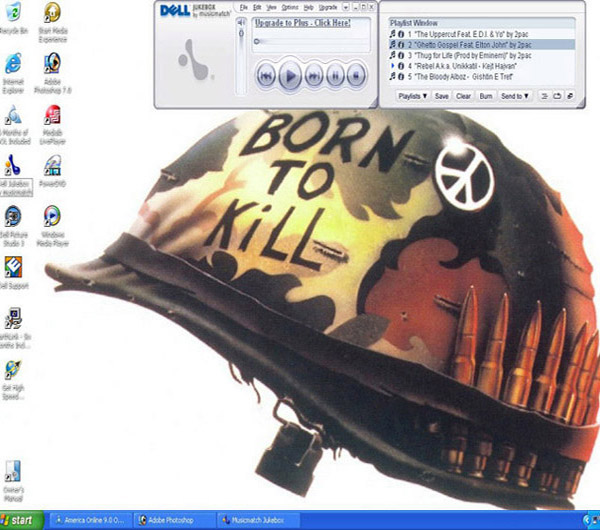Screen dimensions: 600x530
Task: Select the LivePlayer desktop shortcut
Action: 52,124
